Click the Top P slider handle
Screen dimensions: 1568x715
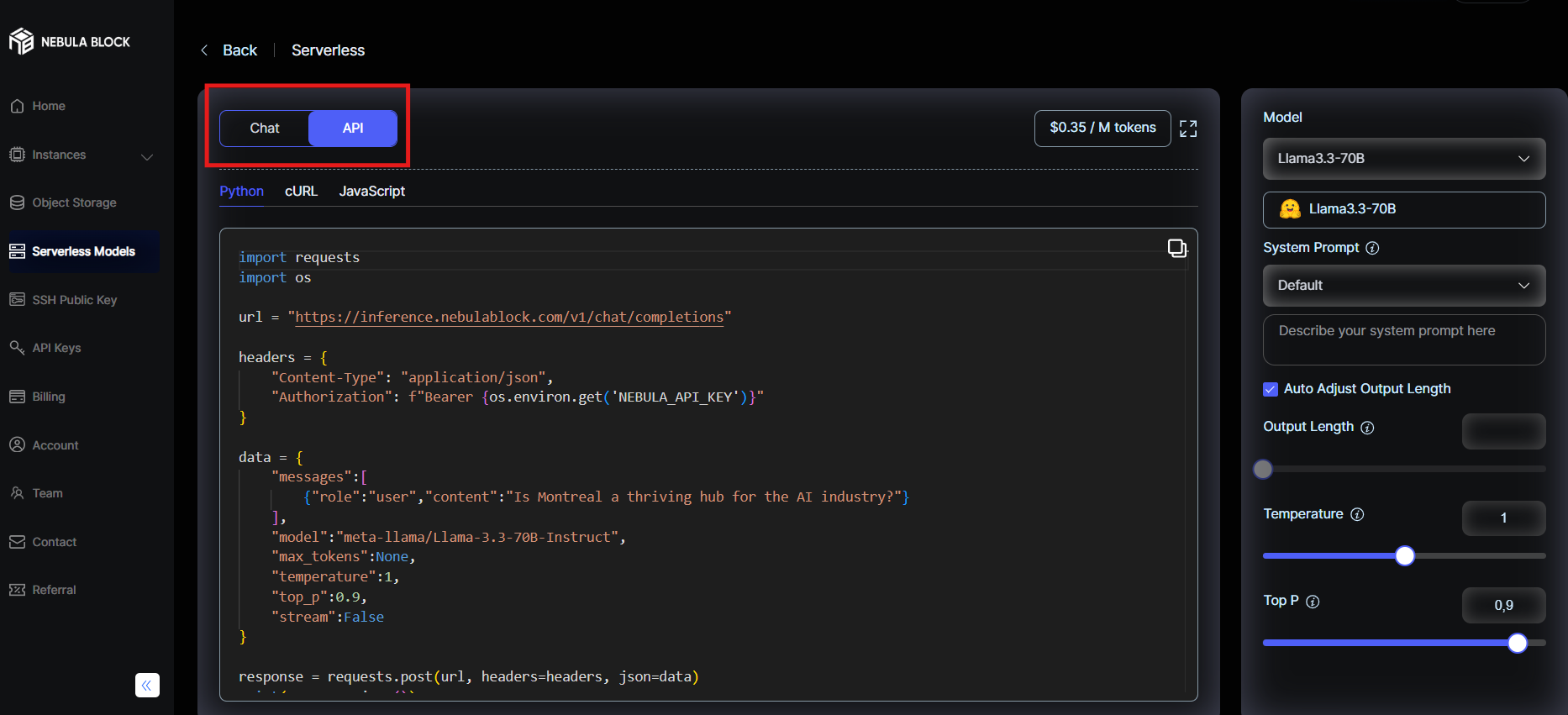point(1518,643)
